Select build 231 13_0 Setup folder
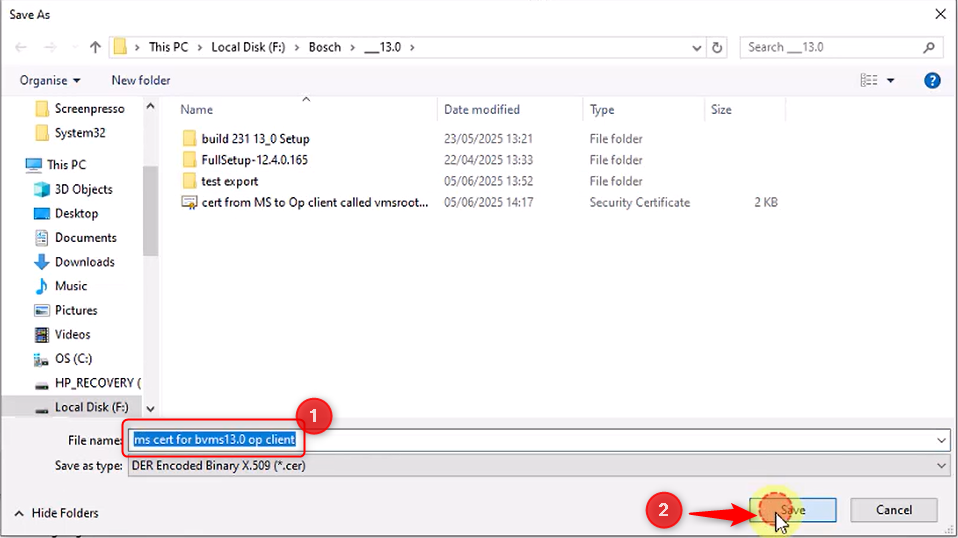 [x=255, y=139]
